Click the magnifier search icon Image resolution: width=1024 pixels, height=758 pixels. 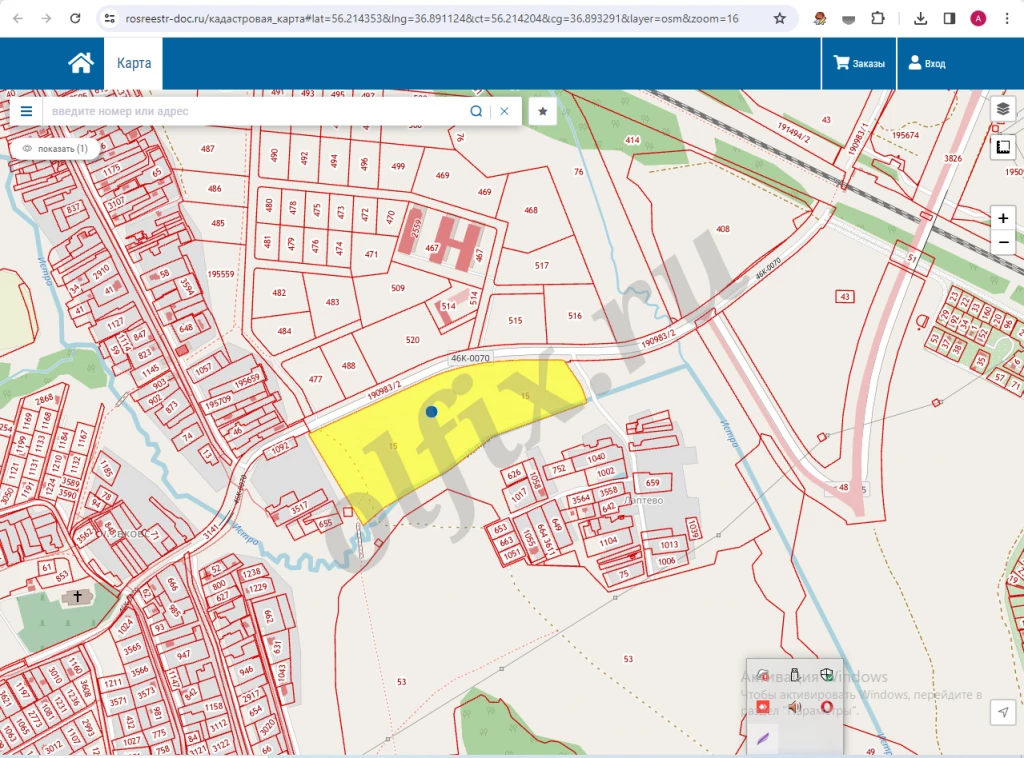click(476, 111)
